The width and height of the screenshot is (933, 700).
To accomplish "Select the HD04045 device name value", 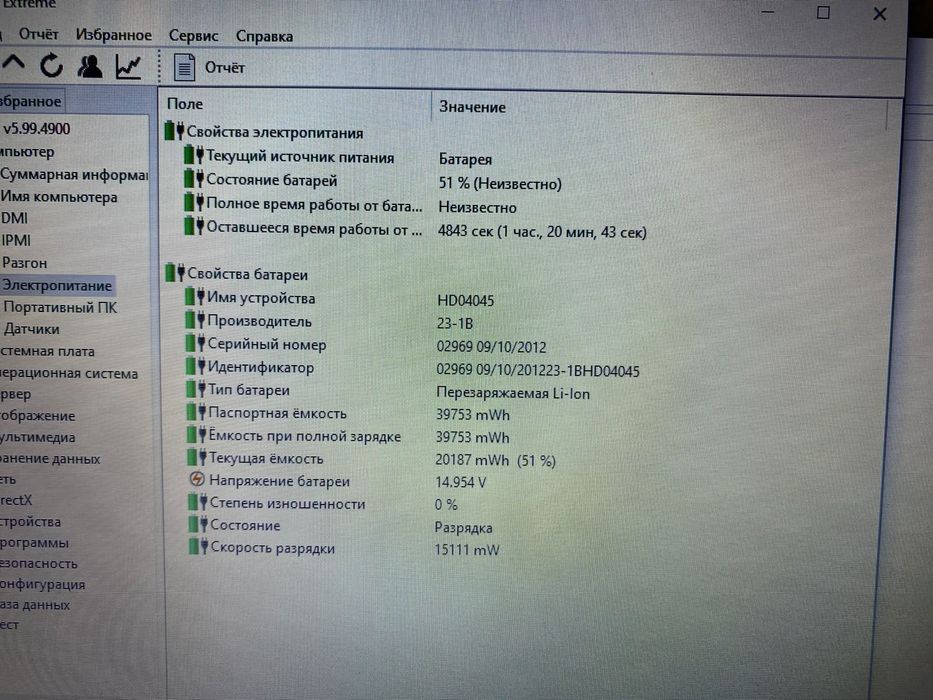I will coord(465,301).
